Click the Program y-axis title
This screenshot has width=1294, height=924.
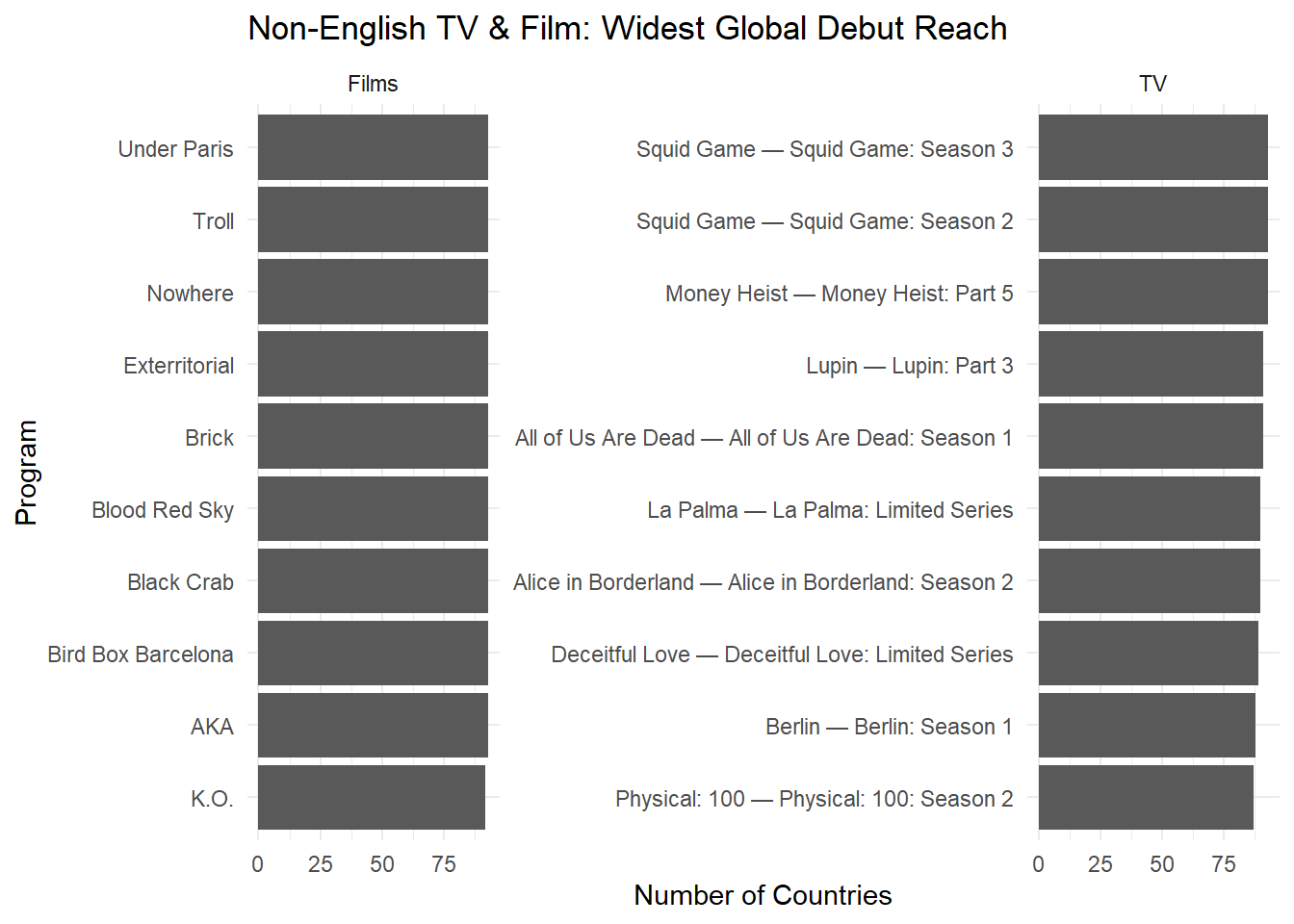[x=26, y=472]
